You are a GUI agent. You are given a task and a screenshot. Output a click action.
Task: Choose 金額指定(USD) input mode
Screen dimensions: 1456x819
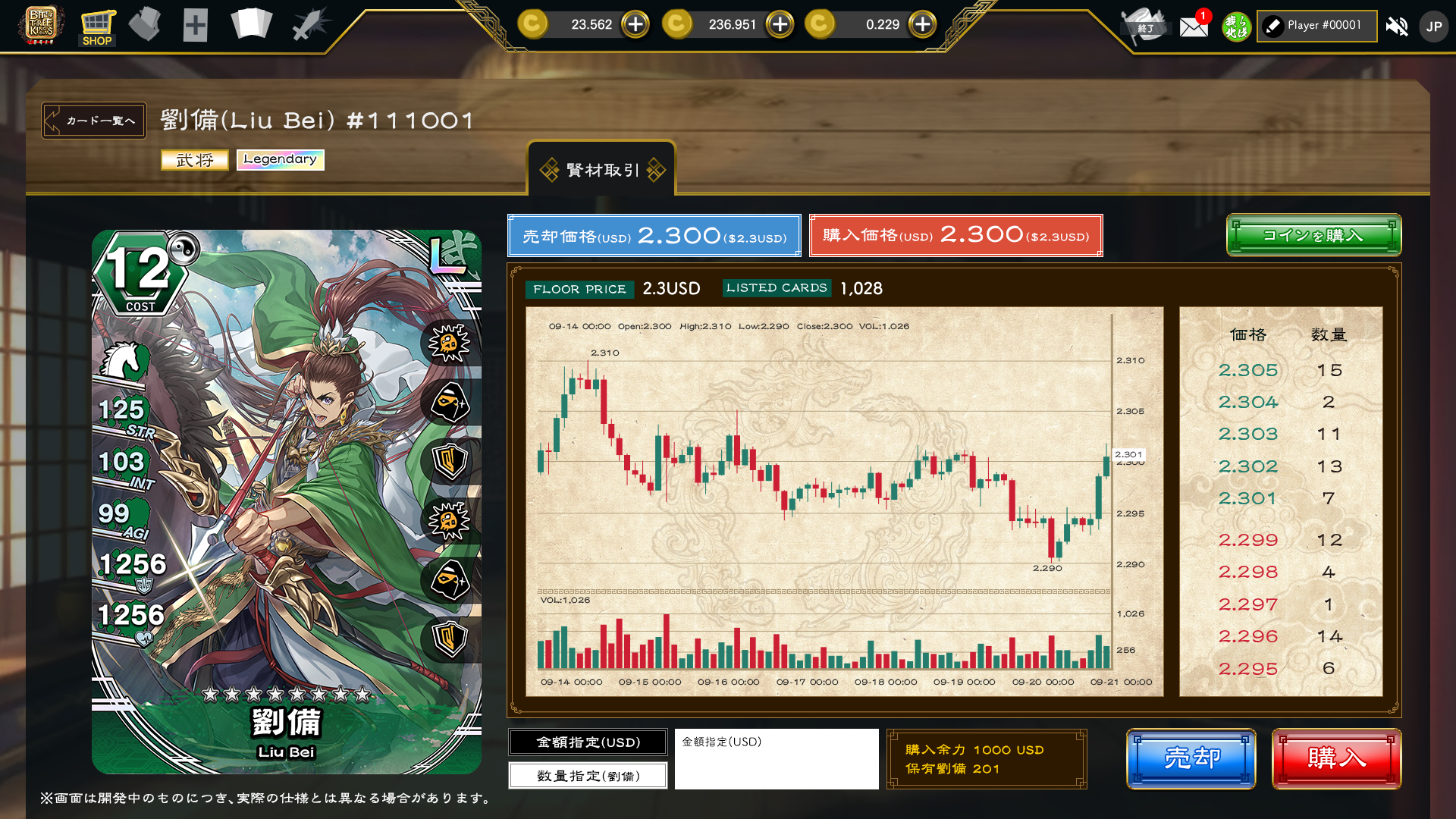[x=588, y=742]
